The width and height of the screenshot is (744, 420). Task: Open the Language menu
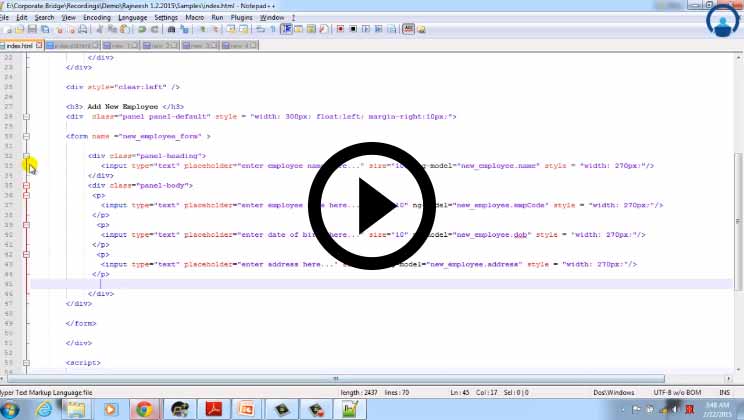click(132, 17)
